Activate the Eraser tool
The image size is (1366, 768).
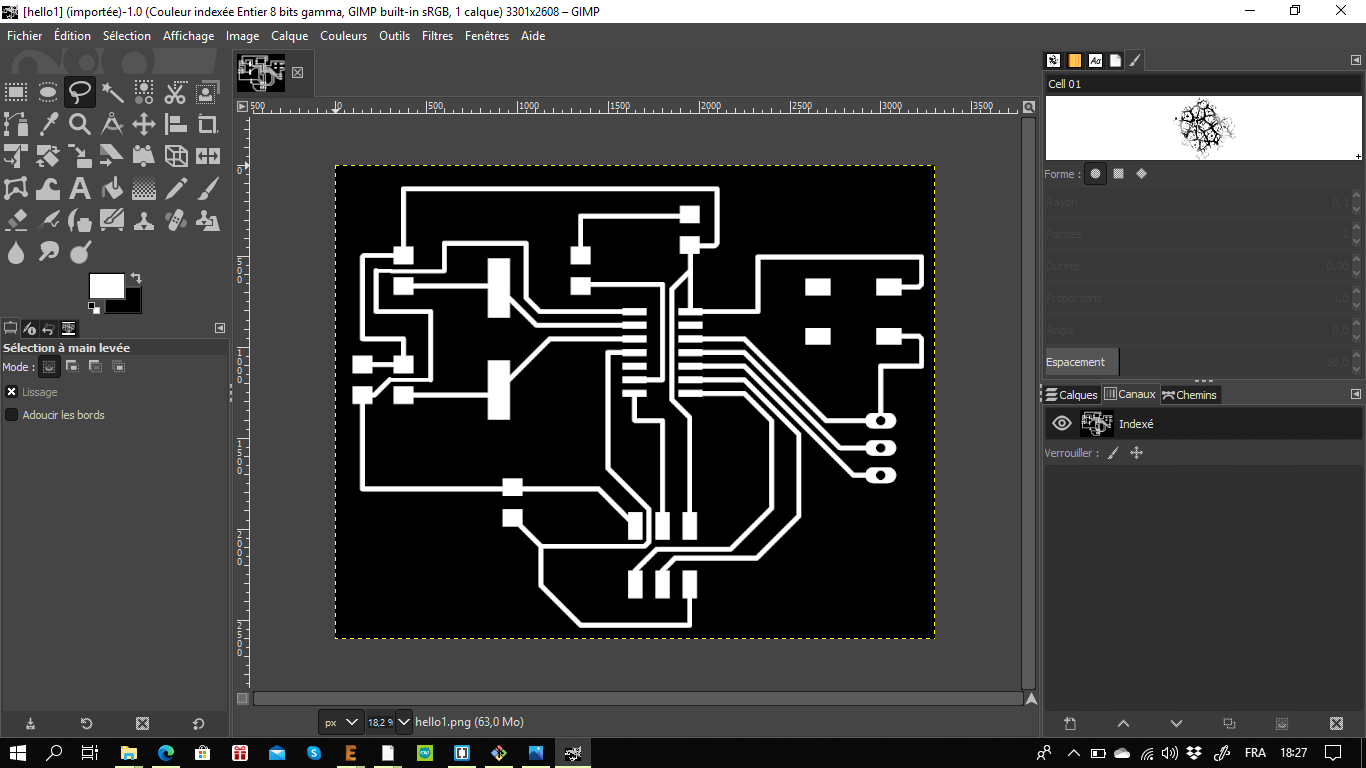click(16, 221)
